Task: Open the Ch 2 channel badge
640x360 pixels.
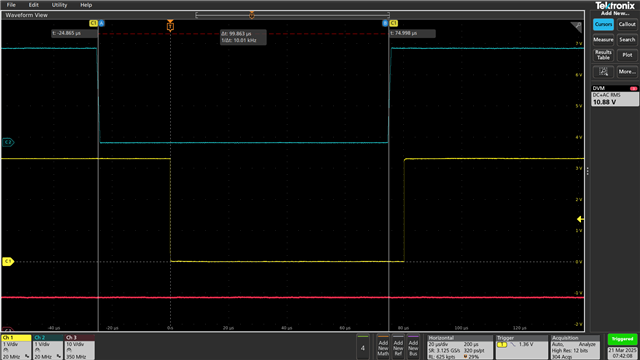Action: click(x=48, y=347)
